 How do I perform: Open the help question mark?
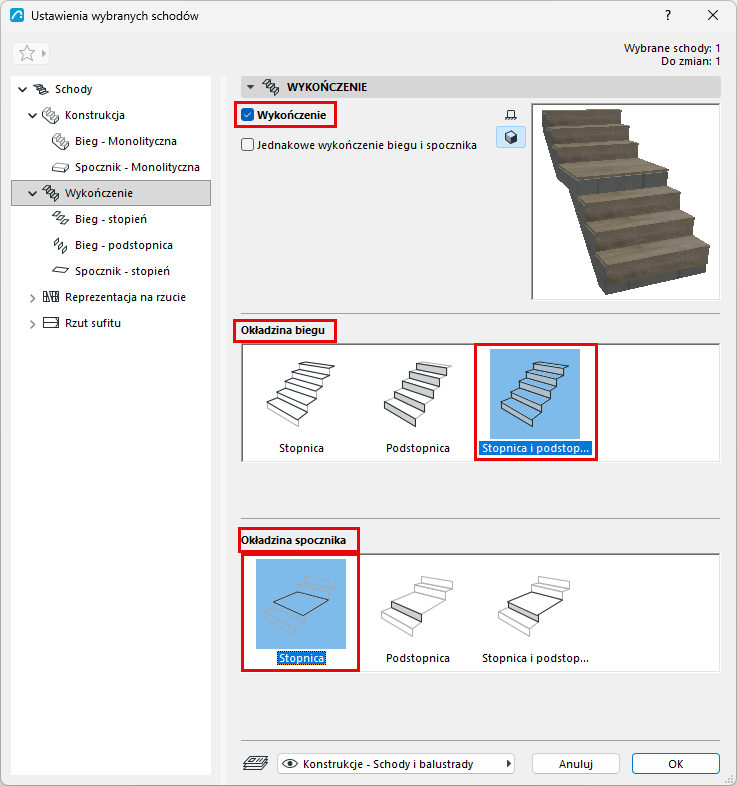pyautogui.click(x=668, y=16)
